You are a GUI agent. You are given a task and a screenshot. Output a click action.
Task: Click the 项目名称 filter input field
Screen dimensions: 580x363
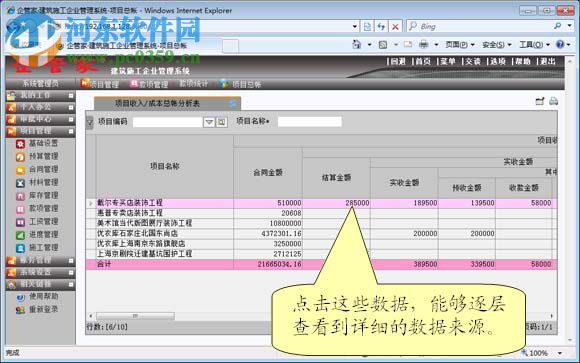(310, 121)
